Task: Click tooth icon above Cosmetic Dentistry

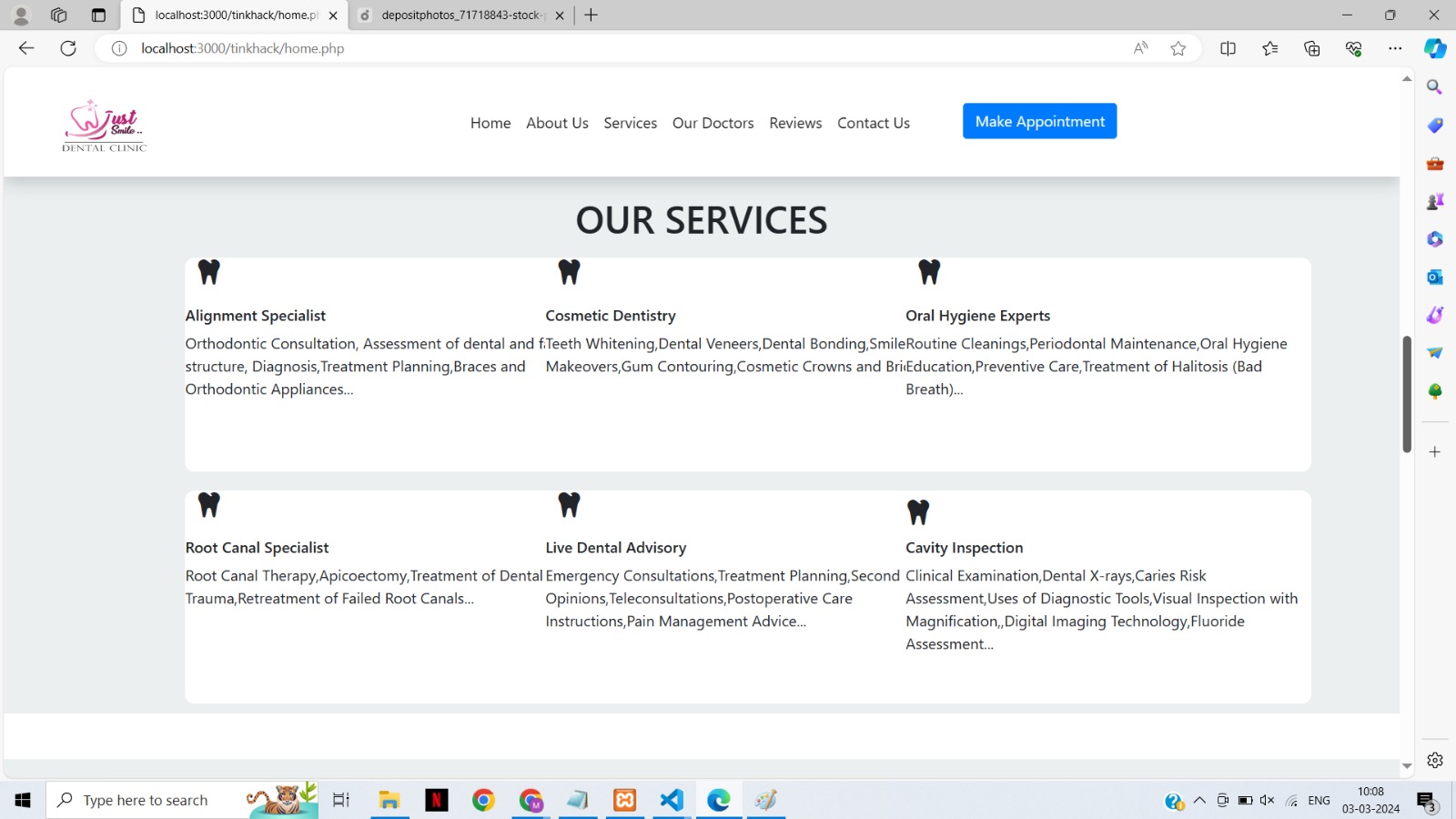Action: [x=570, y=272]
